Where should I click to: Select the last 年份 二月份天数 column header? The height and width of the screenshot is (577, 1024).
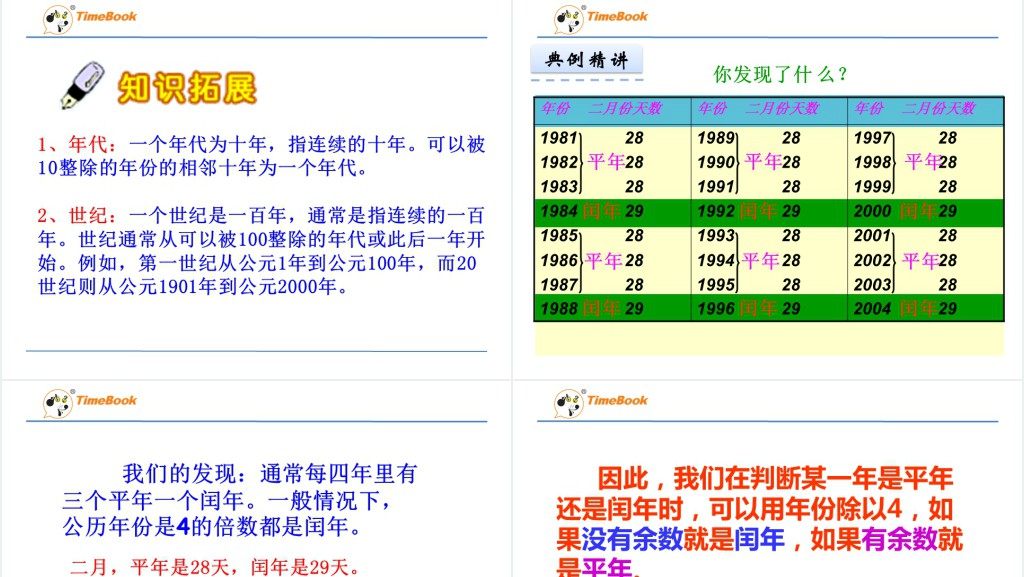(x=924, y=109)
